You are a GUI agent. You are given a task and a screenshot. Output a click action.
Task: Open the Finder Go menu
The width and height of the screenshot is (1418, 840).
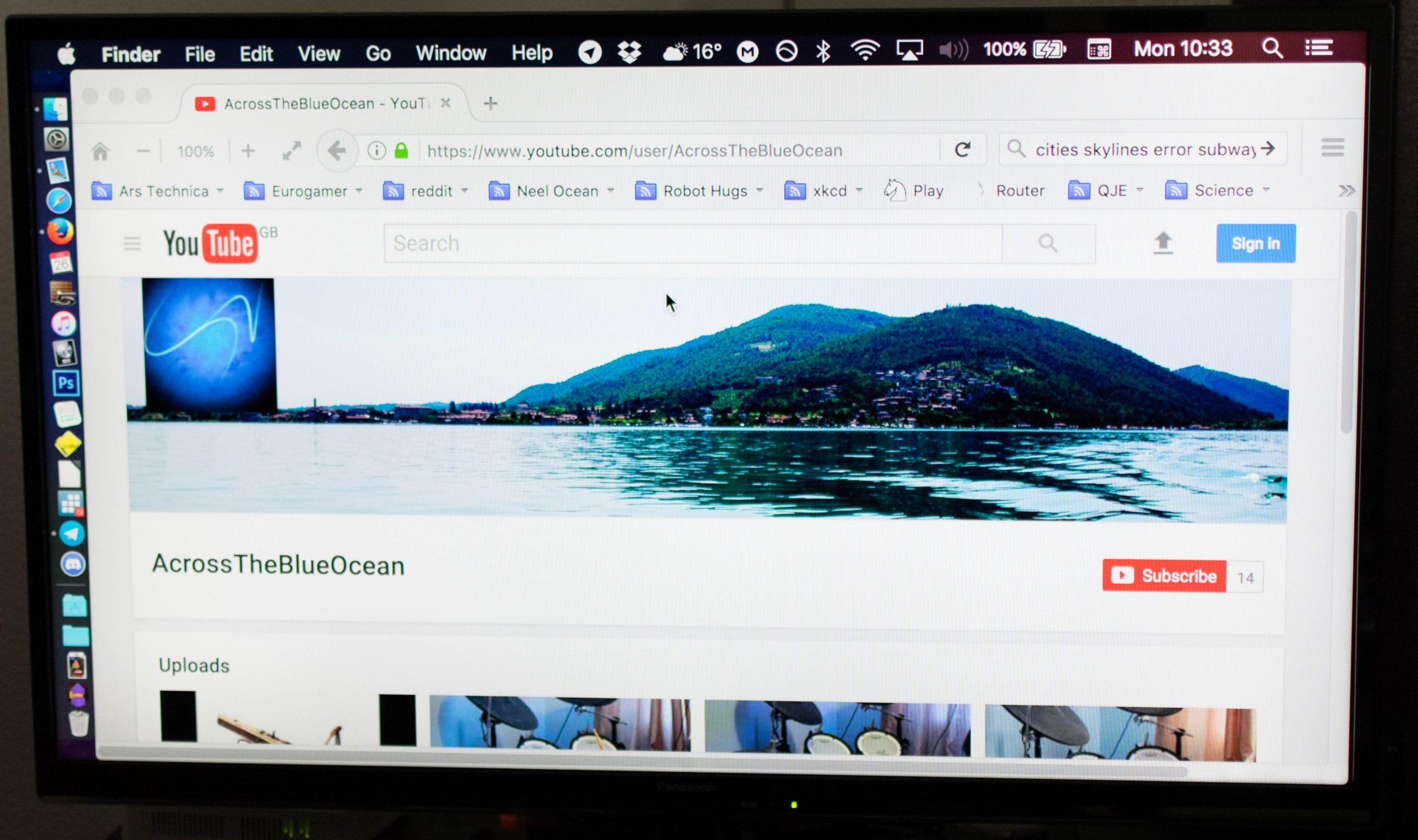(378, 54)
